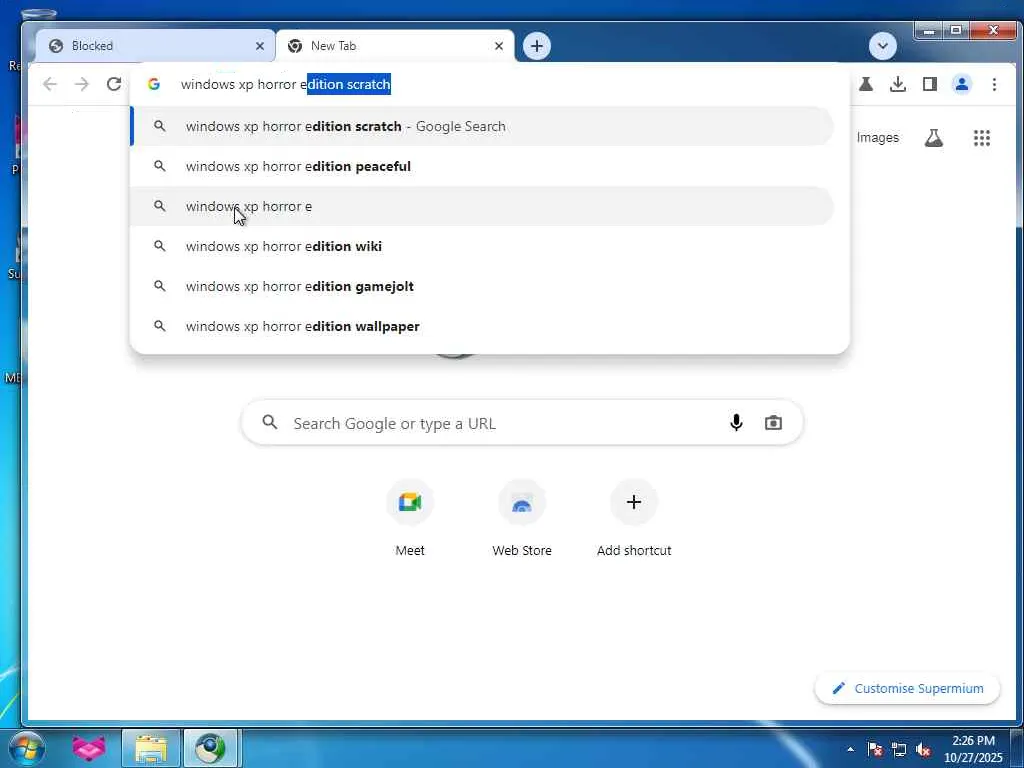The height and width of the screenshot is (768, 1024).
Task: Choose suggestion 'windows xp horror edition gamejolt'
Action: (x=482, y=286)
